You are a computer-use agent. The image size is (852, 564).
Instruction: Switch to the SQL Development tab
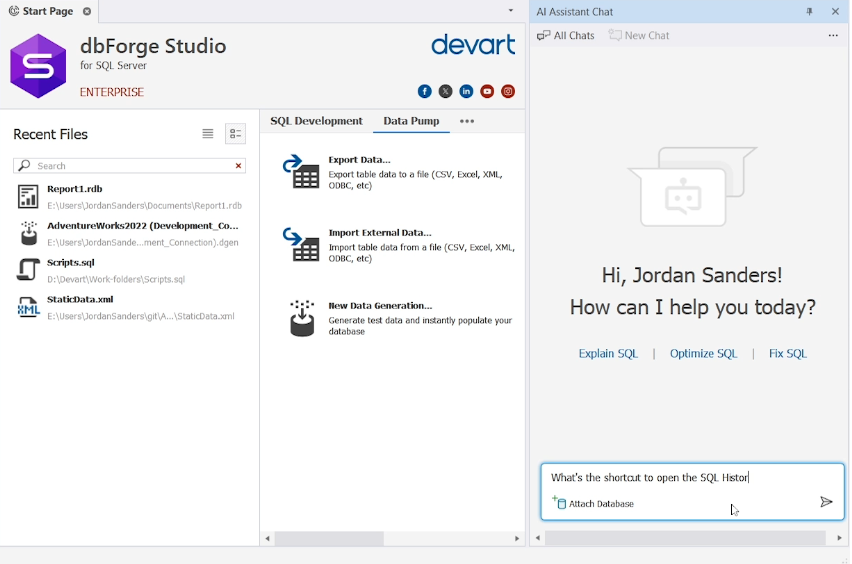pyautogui.click(x=316, y=121)
